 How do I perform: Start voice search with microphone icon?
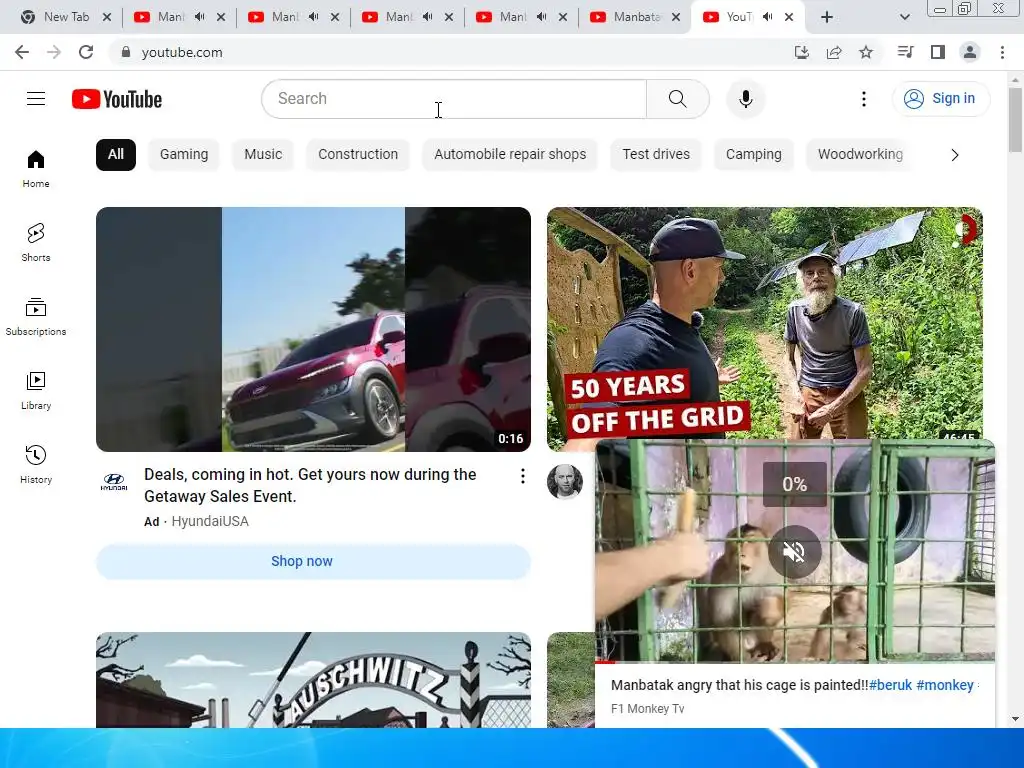[x=746, y=99]
